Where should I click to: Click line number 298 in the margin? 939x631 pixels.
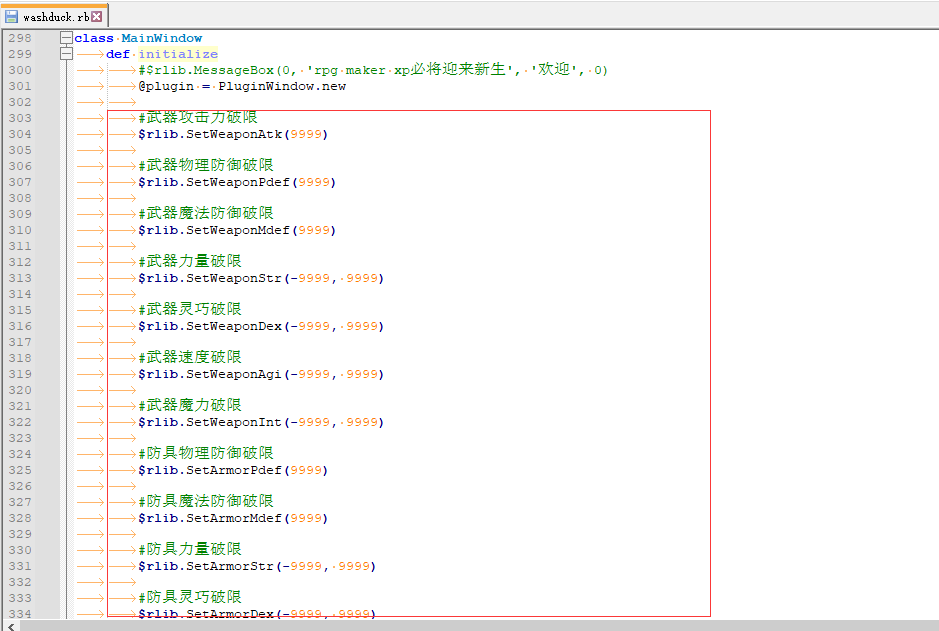click(20, 38)
